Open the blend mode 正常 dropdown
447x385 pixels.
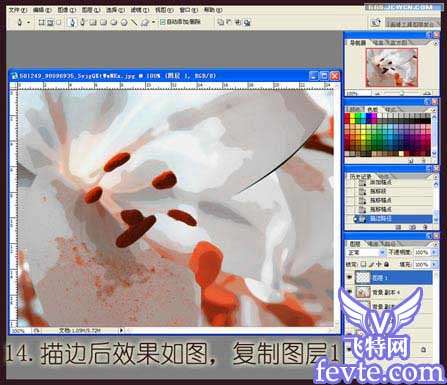366,253
